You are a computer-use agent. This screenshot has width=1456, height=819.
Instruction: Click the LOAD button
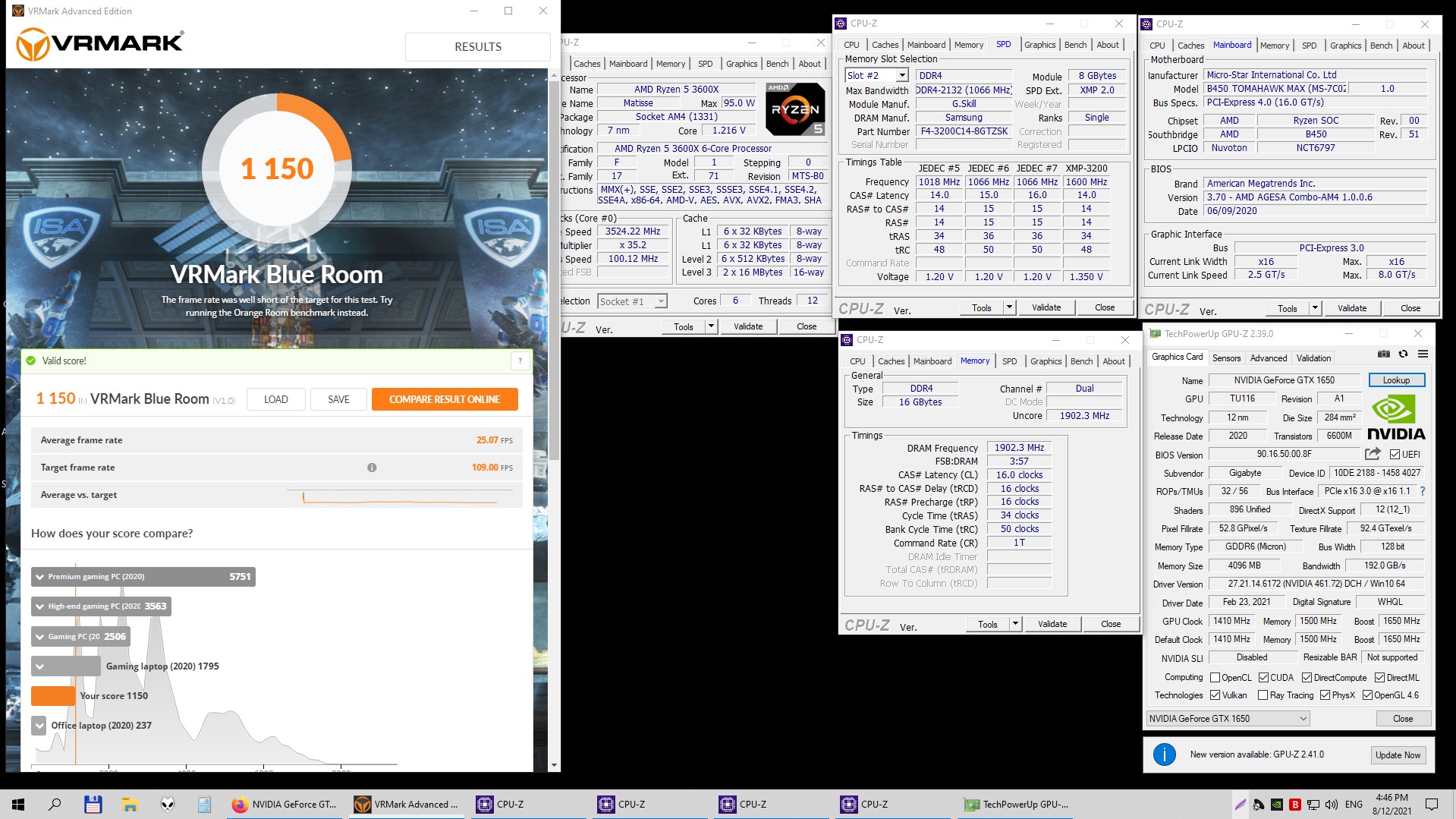pyautogui.click(x=275, y=399)
